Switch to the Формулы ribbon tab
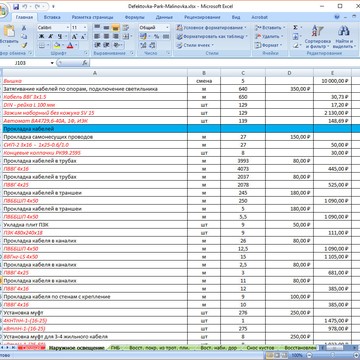Image resolution: width=360 pixels, height=360 pixels. 134,17
